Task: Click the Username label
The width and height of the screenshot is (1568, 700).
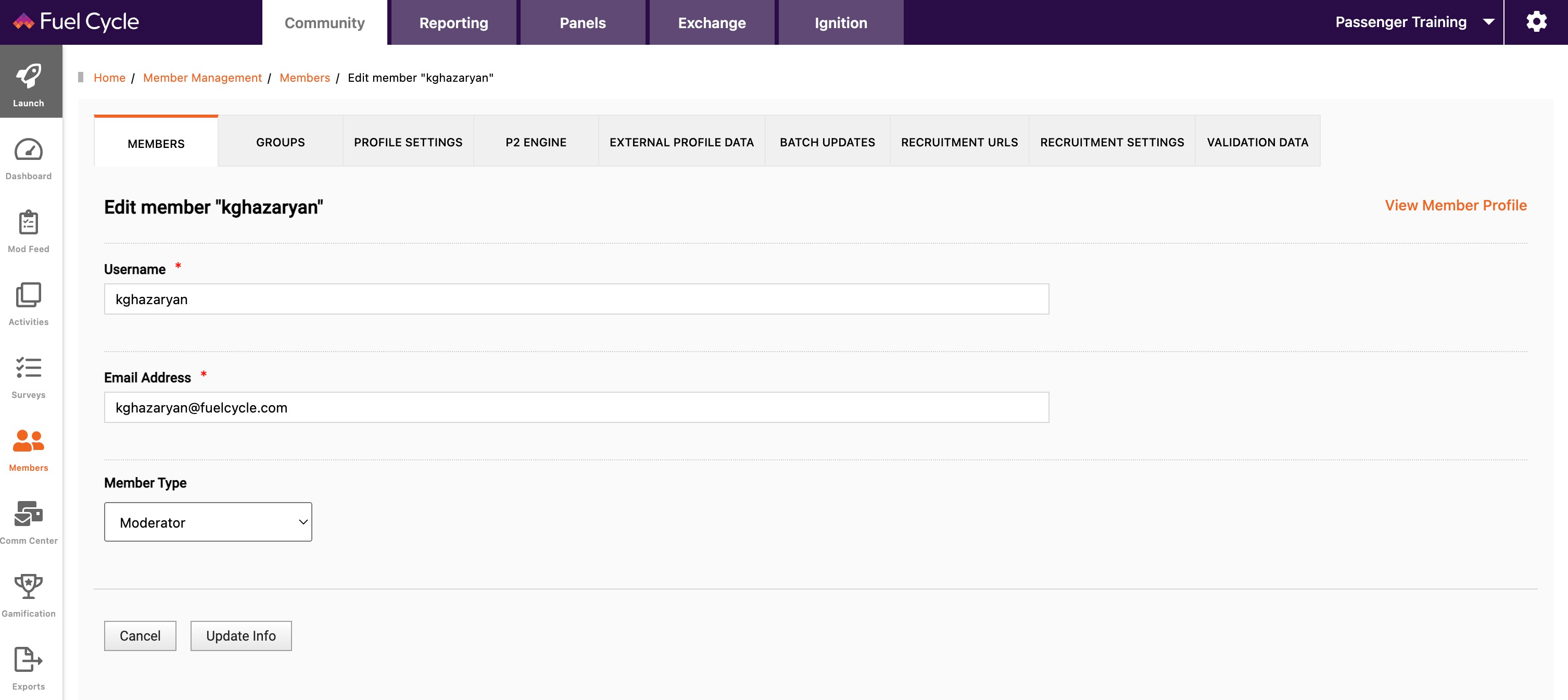Action: click(x=134, y=269)
